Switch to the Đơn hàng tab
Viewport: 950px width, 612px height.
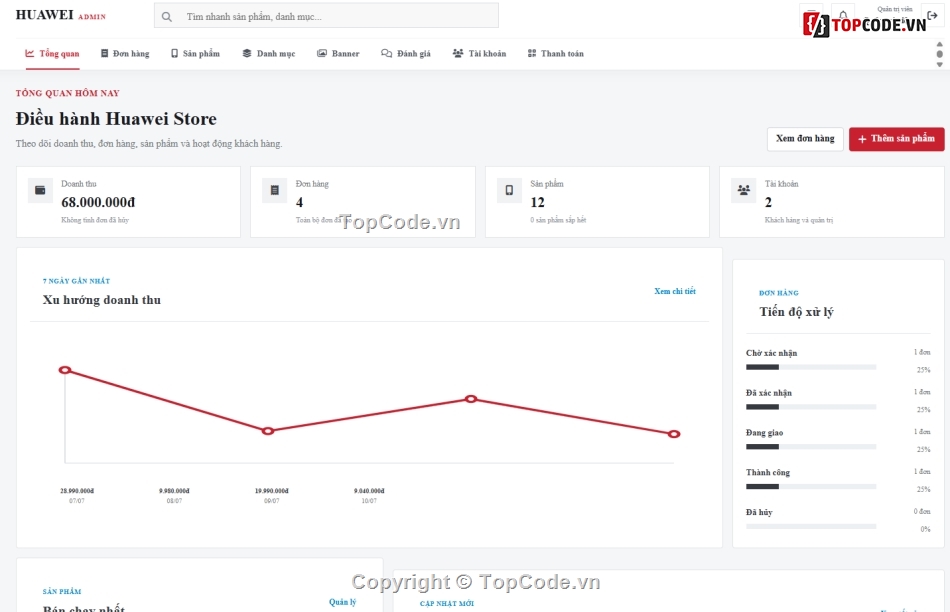point(125,53)
